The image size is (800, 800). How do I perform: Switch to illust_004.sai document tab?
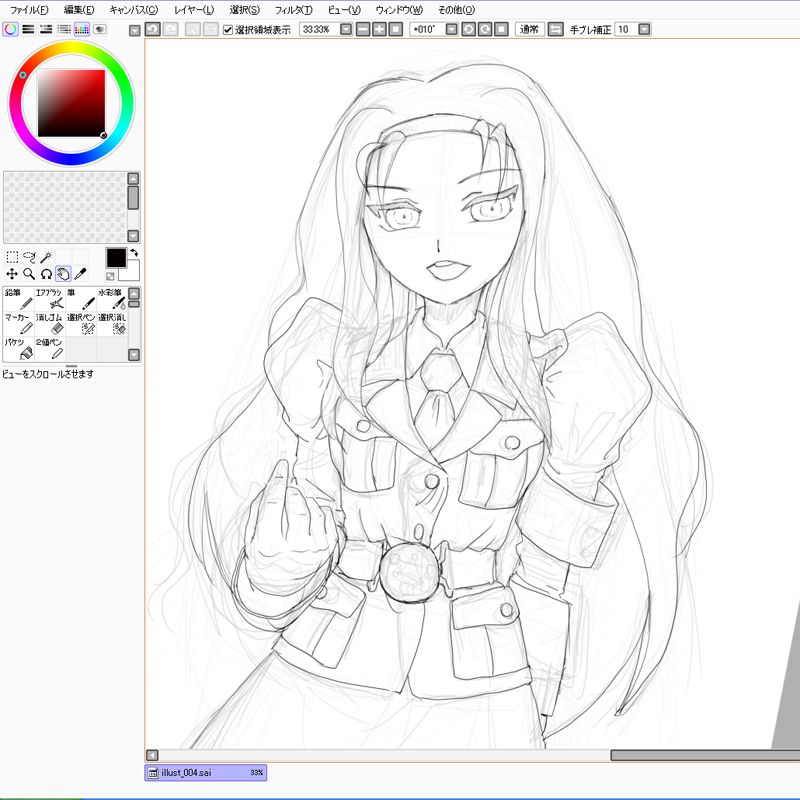[206, 772]
